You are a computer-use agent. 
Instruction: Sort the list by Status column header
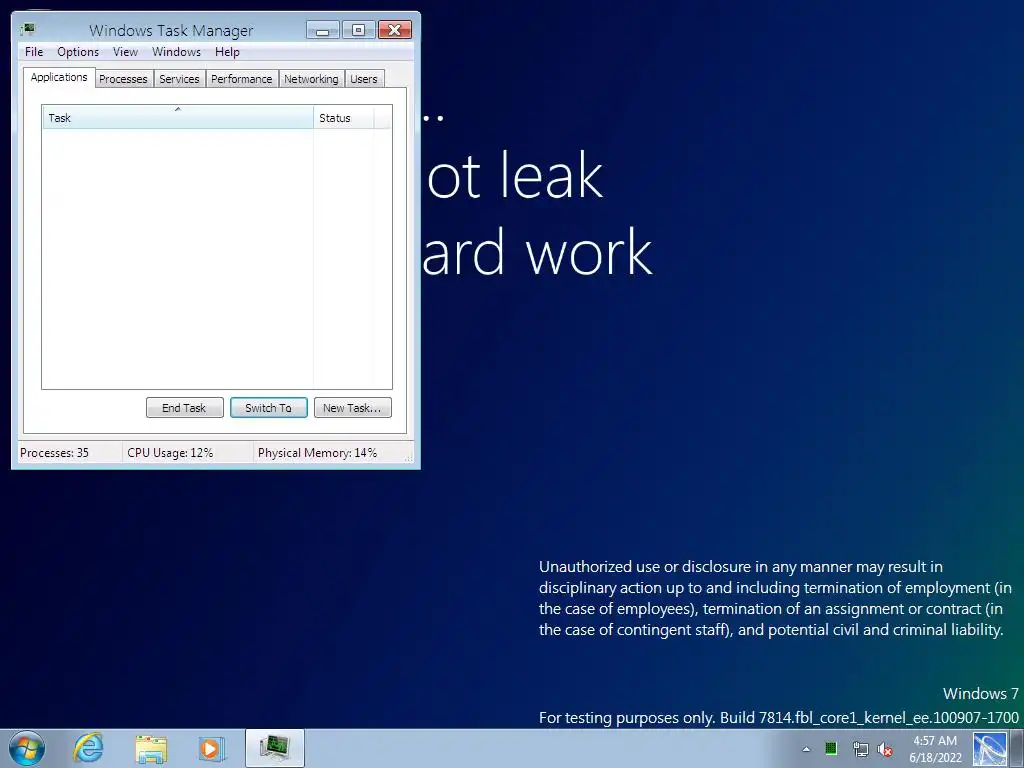click(344, 118)
